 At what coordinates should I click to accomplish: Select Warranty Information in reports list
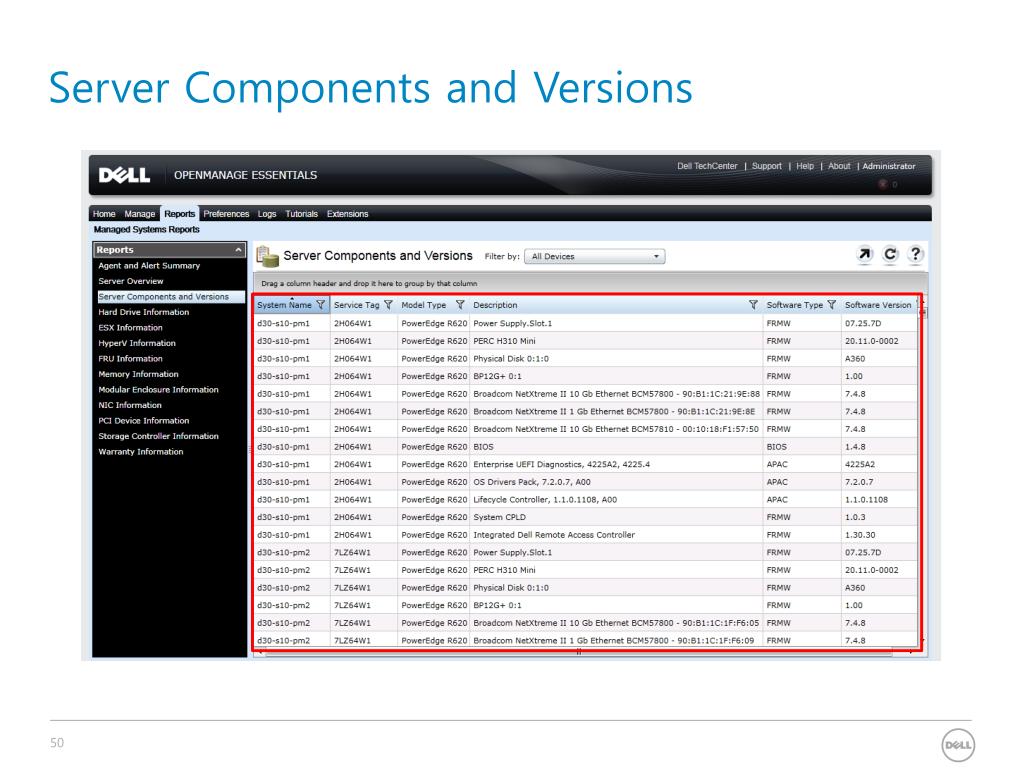141,452
